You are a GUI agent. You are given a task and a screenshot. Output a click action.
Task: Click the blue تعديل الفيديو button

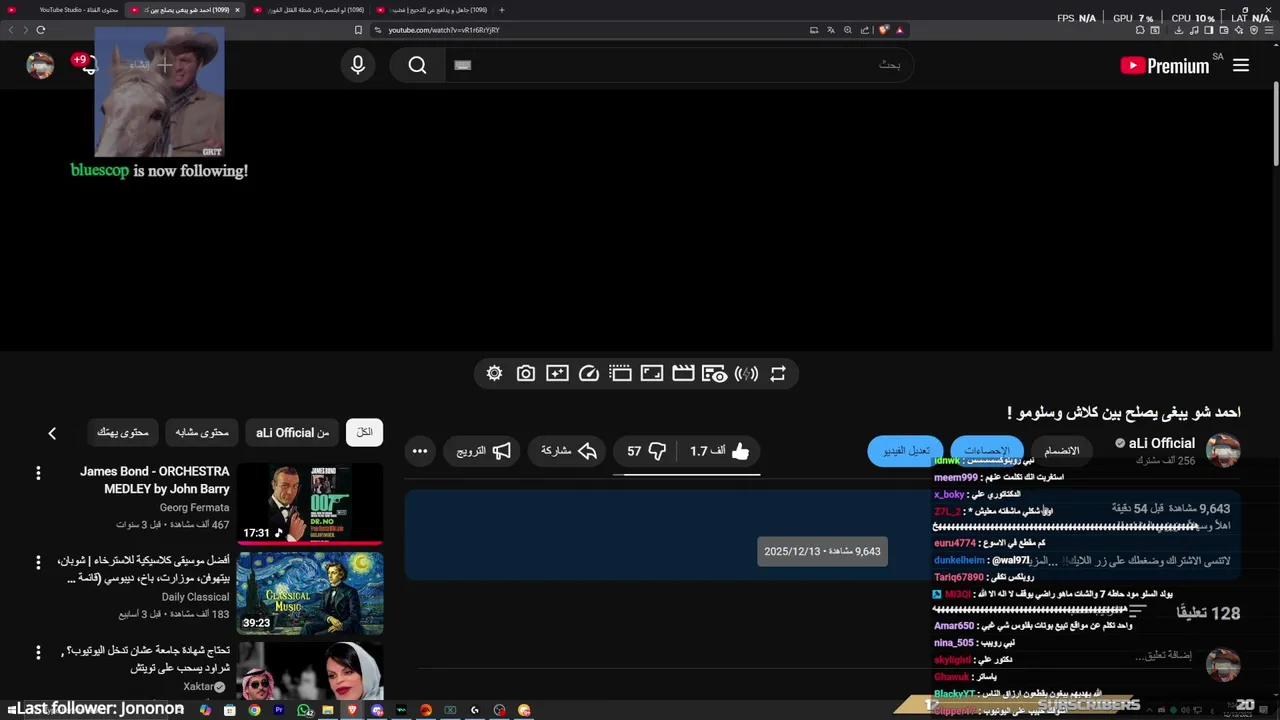pos(906,451)
